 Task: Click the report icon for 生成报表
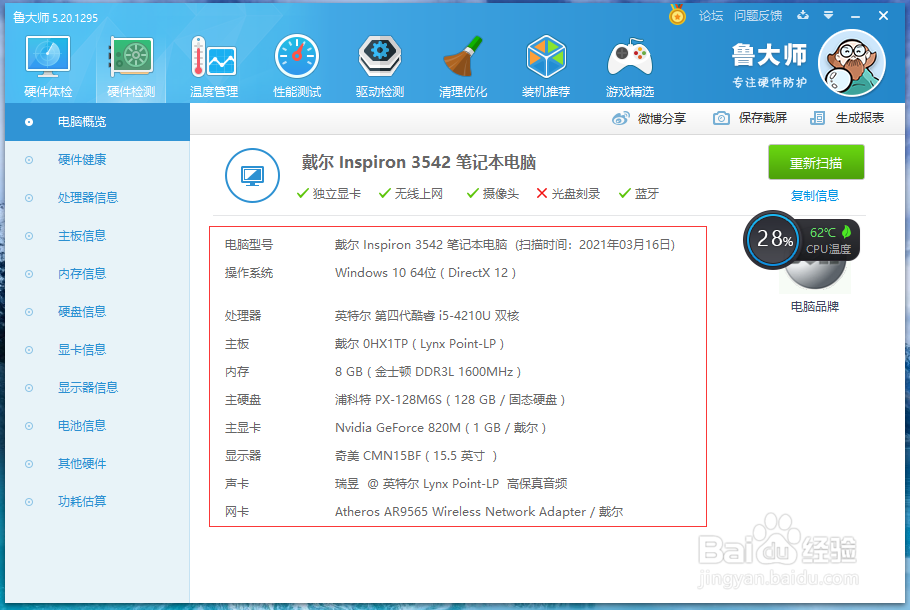pos(817,118)
